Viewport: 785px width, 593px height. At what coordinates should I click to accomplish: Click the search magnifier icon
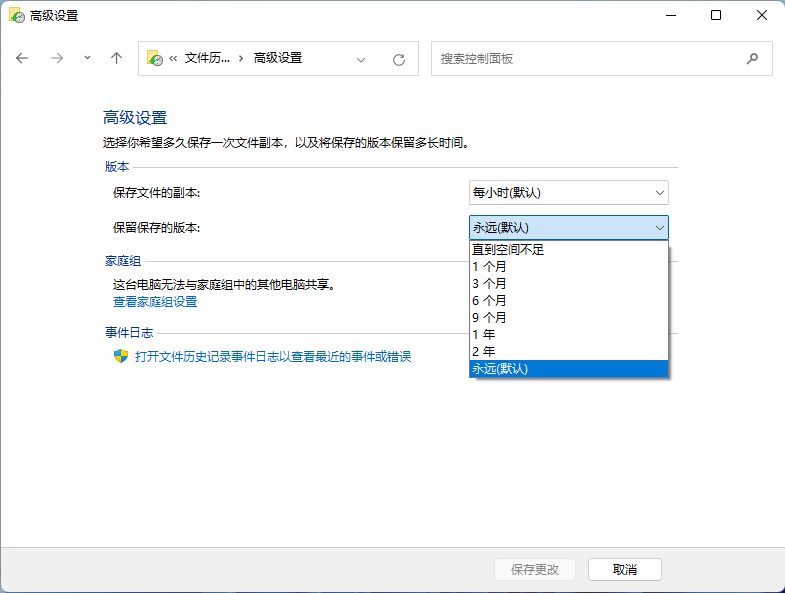[x=752, y=59]
